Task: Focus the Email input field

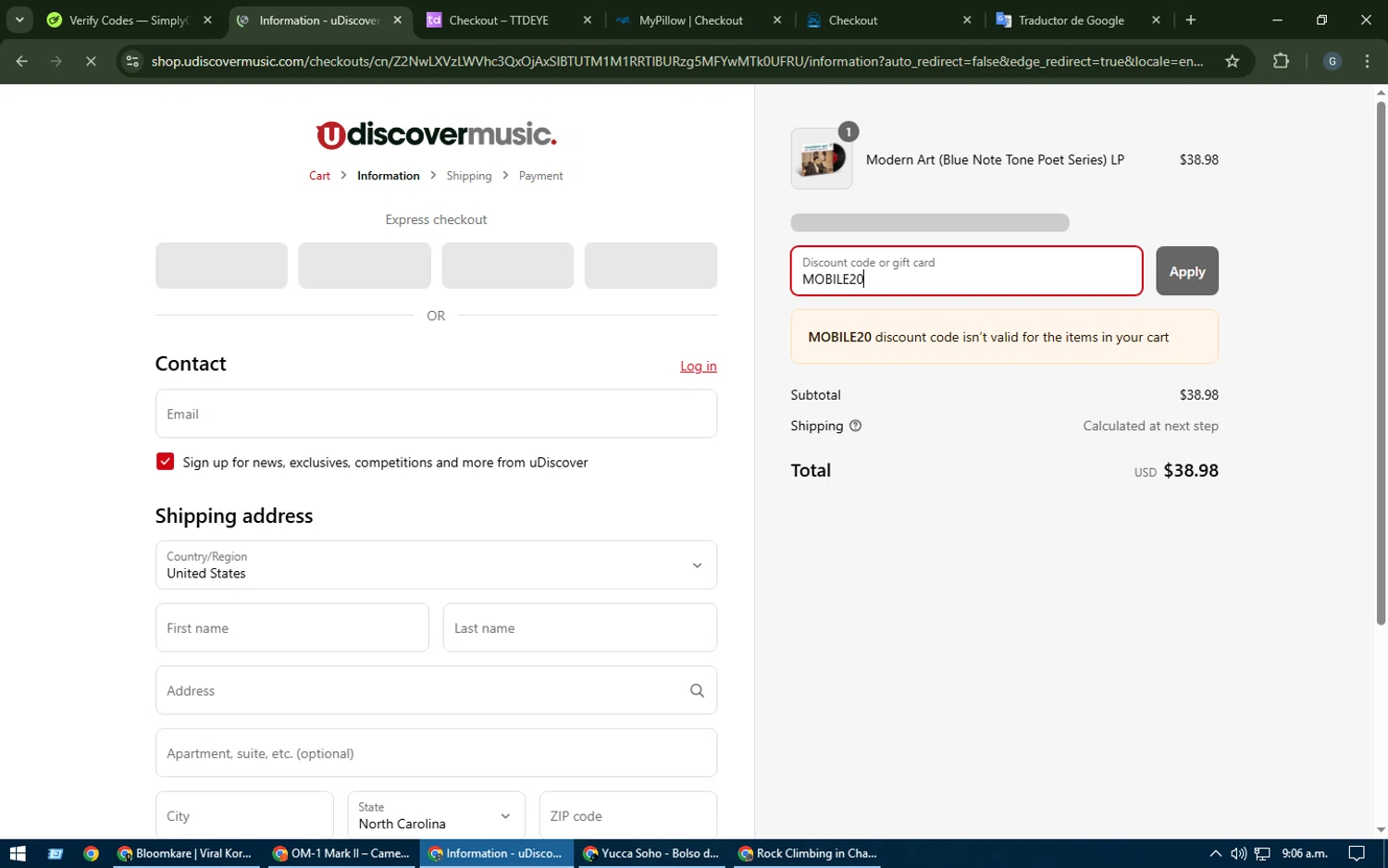Action: coord(436,414)
